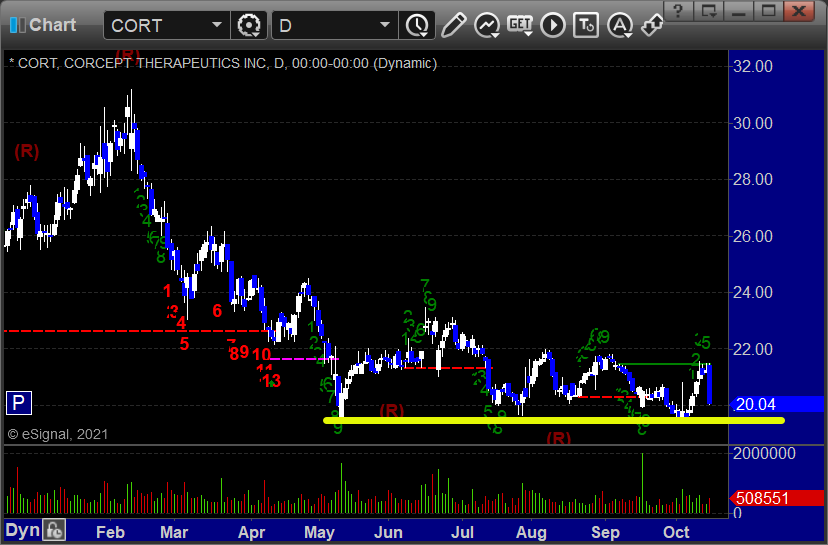Viewport: 828px width, 545px height.
Task: Click the Feb label on time axis
Action: (x=110, y=532)
